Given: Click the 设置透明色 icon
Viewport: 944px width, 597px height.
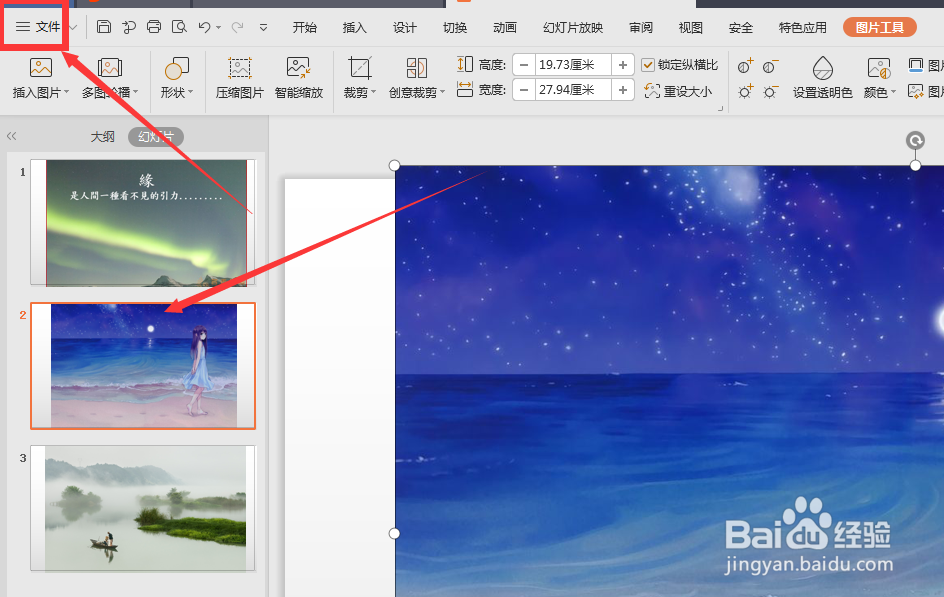Looking at the screenshot, I should tap(822, 68).
